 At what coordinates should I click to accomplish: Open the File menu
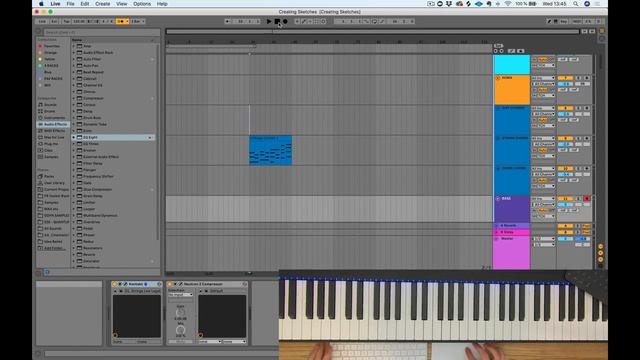pyautogui.click(x=71, y=4)
